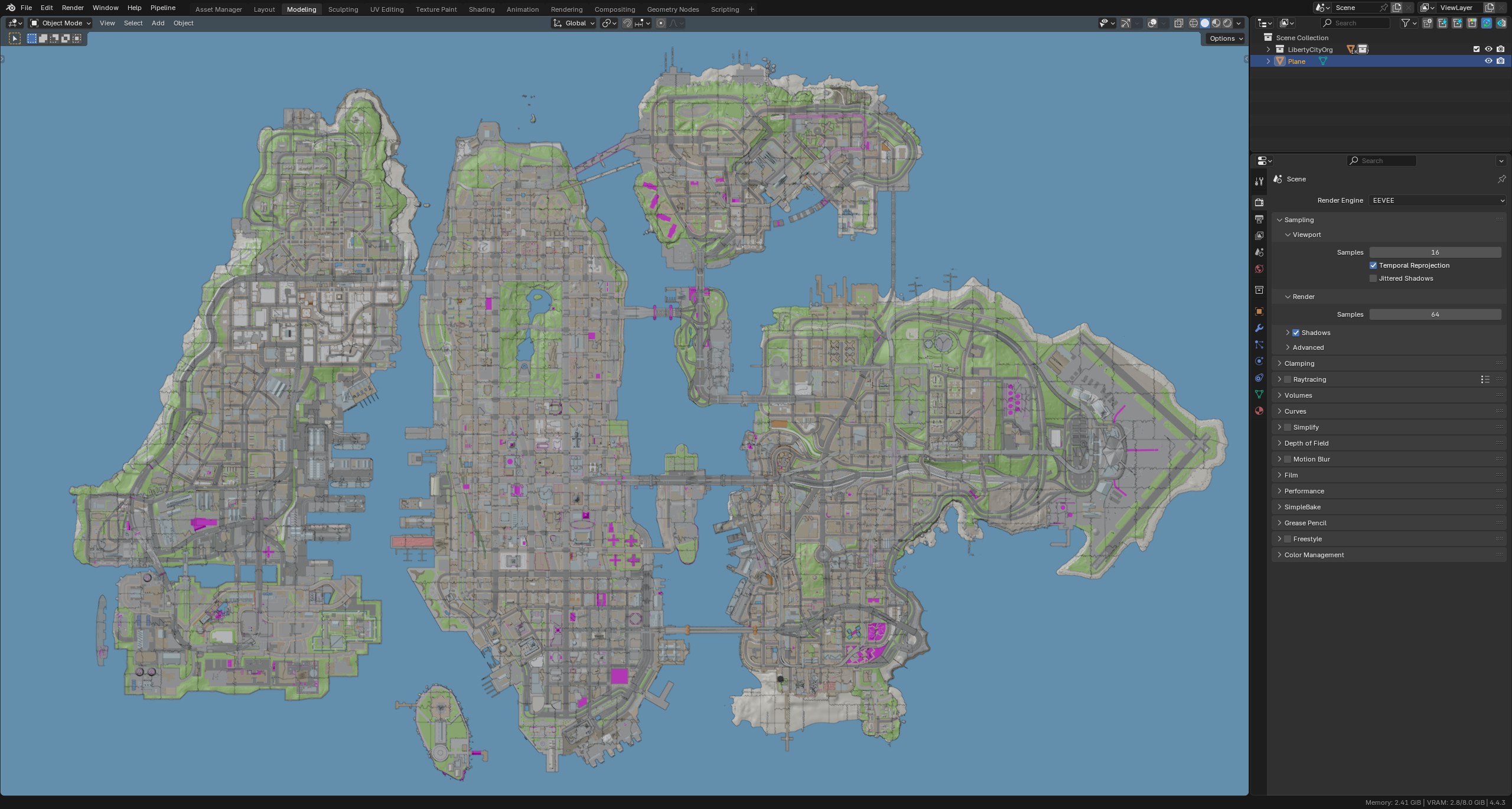1512x809 pixels.
Task: Switch to the Shading workspace tab
Action: (481, 9)
